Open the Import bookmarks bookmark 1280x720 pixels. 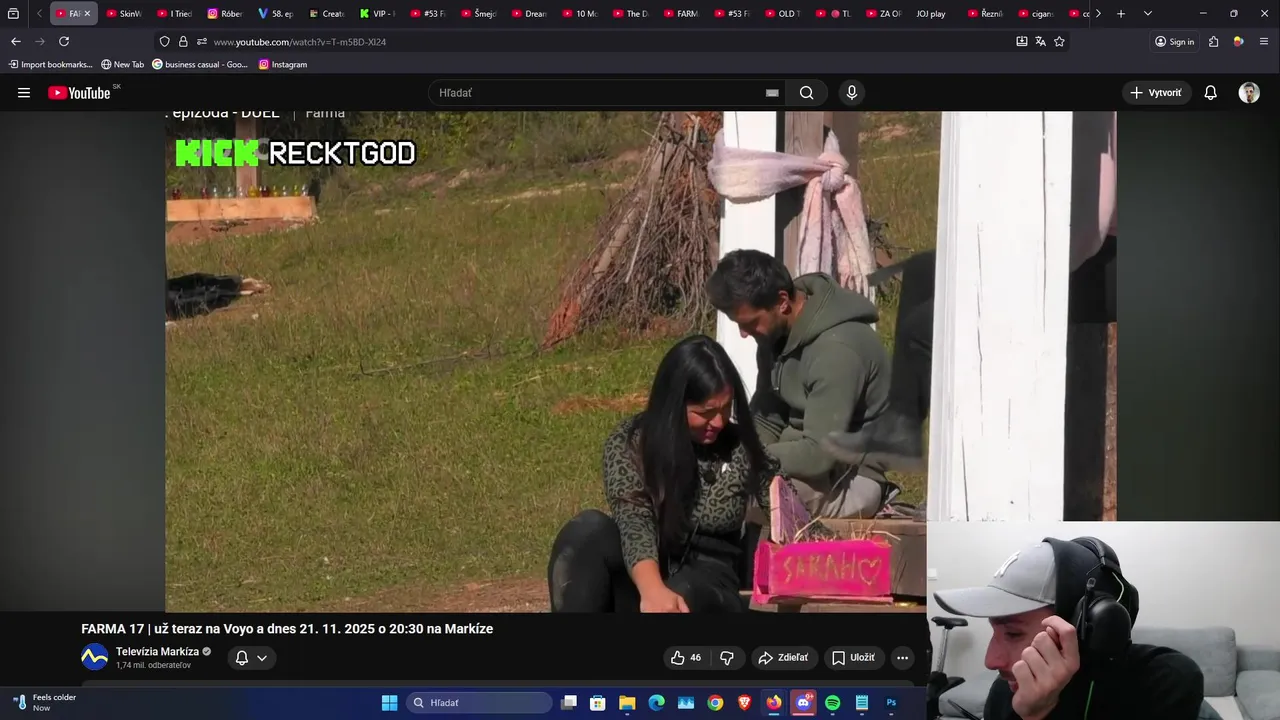[50, 64]
